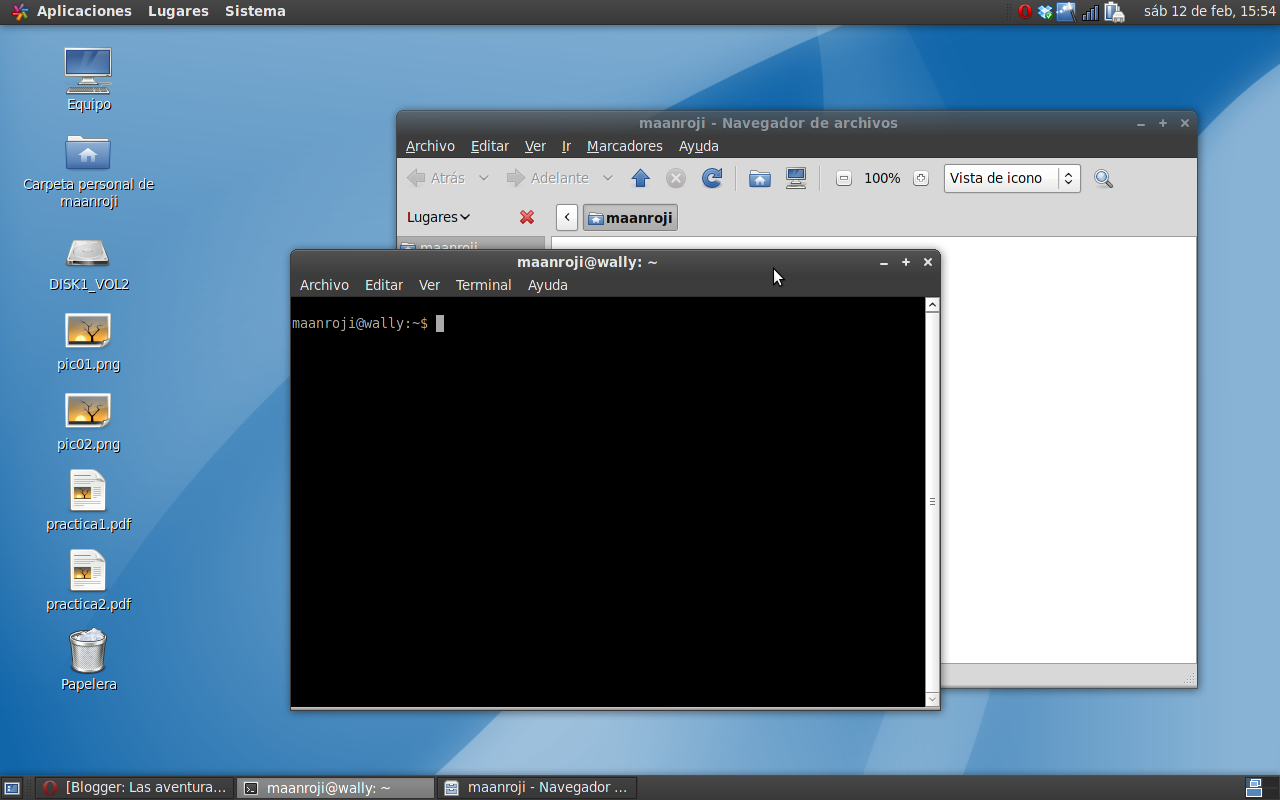Select the practica1.pdf desktop file
Image resolution: width=1280 pixels, height=800 pixels.
[88, 502]
